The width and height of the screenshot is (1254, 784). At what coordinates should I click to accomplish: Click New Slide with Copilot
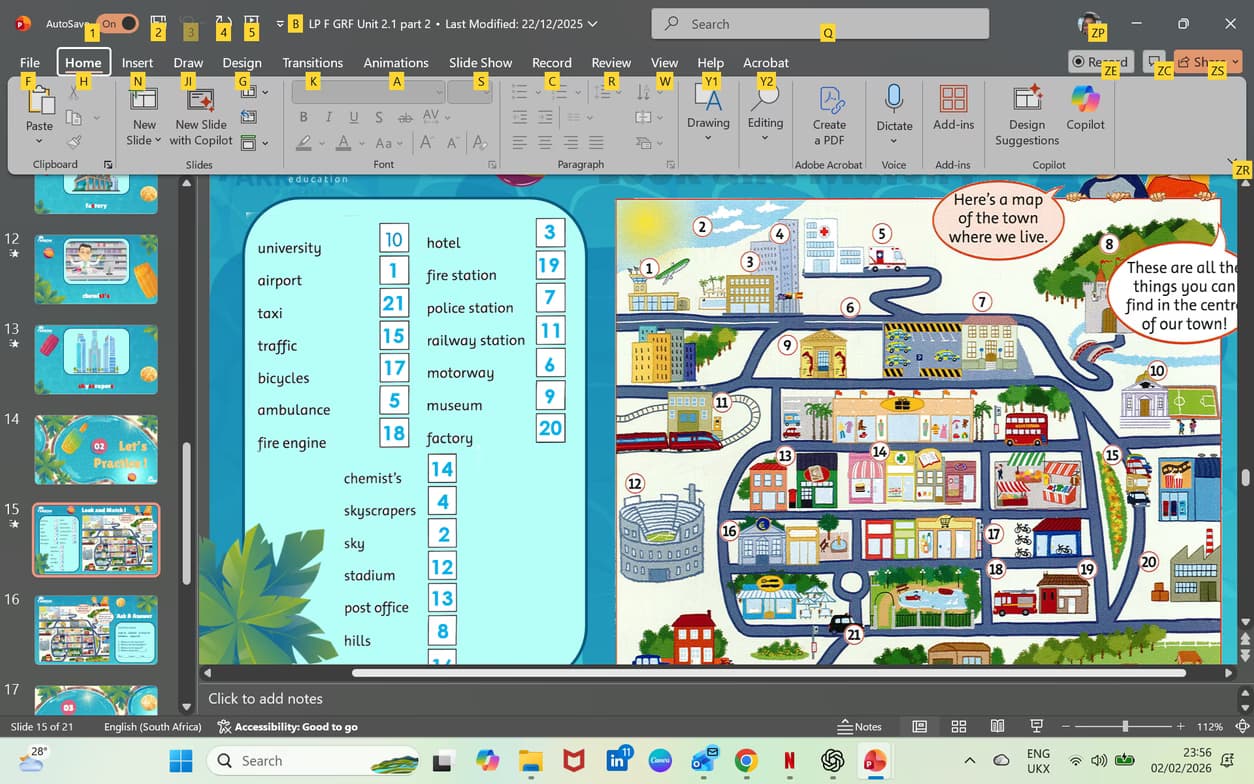pyautogui.click(x=201, y=115)
